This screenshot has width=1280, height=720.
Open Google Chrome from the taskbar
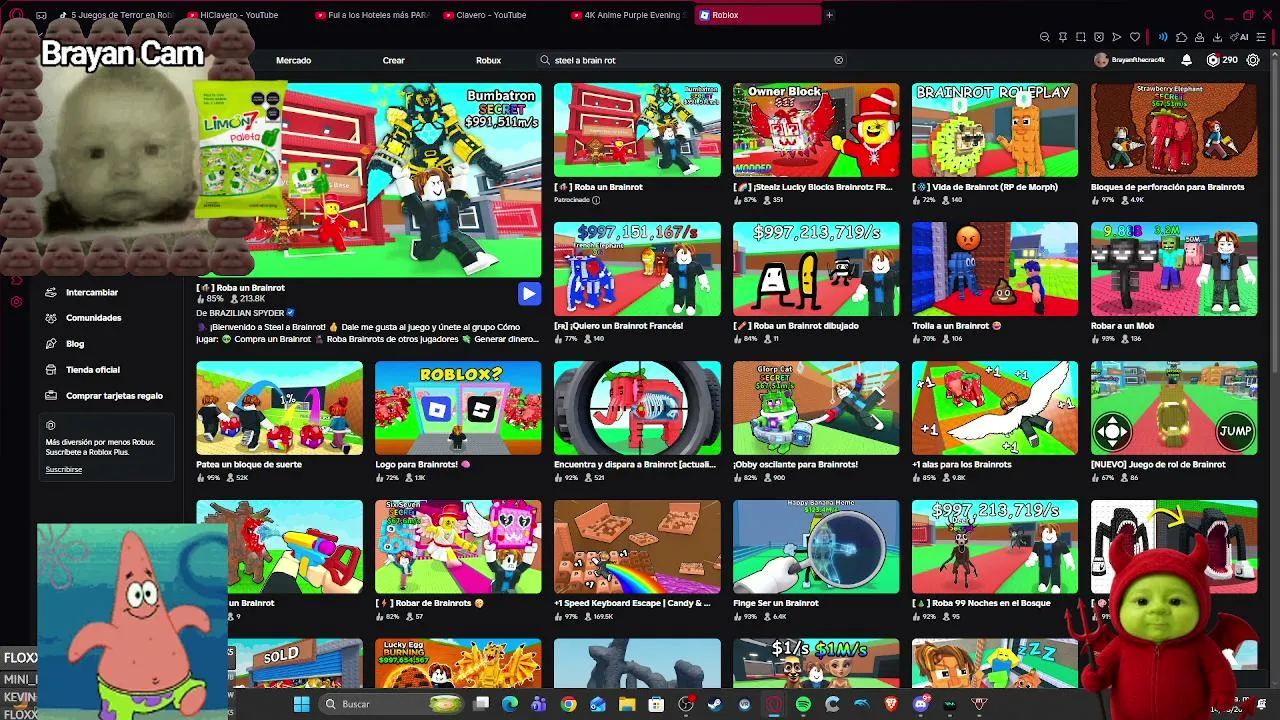pyautogui.click(x=569, y=704)
